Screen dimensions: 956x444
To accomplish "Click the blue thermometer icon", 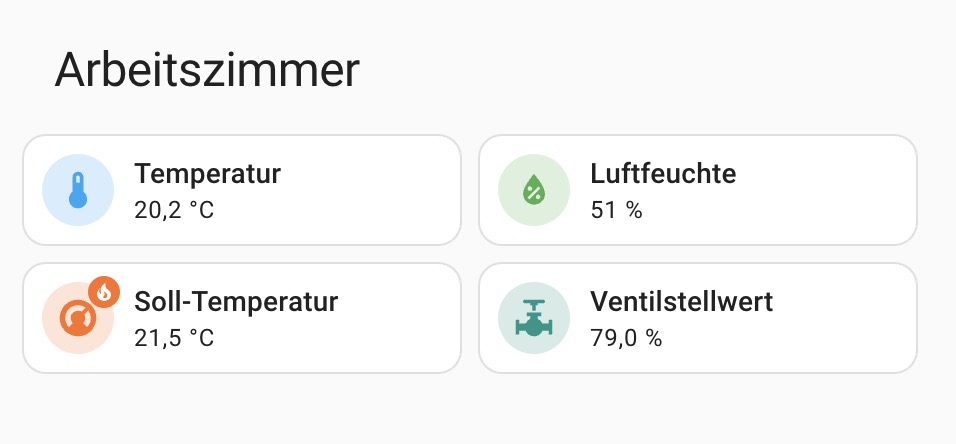I will coord(78,190).
